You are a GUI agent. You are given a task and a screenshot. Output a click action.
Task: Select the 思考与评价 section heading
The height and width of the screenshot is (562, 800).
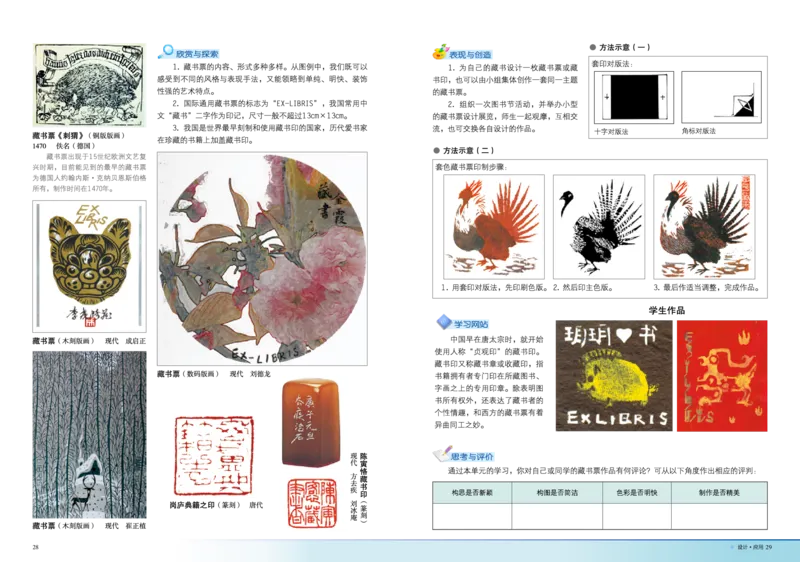pyautogui.click(x=472, y=456)
